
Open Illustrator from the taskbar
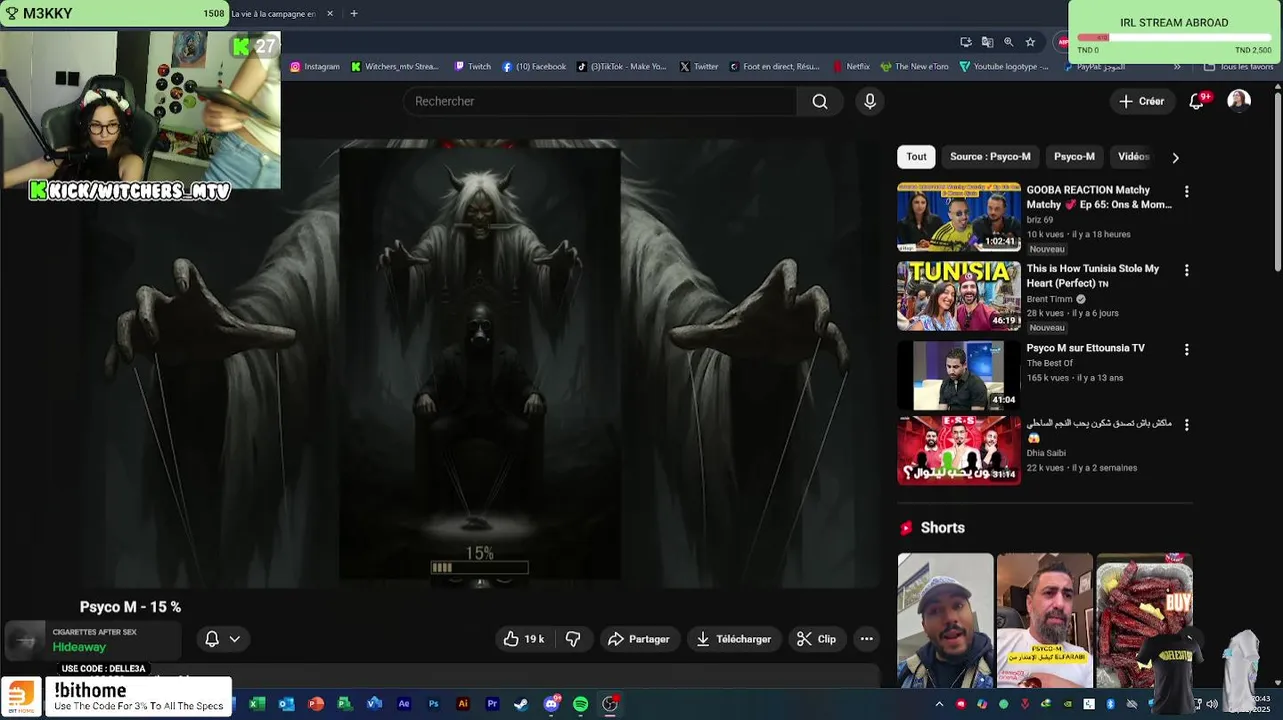pos(462,704)
